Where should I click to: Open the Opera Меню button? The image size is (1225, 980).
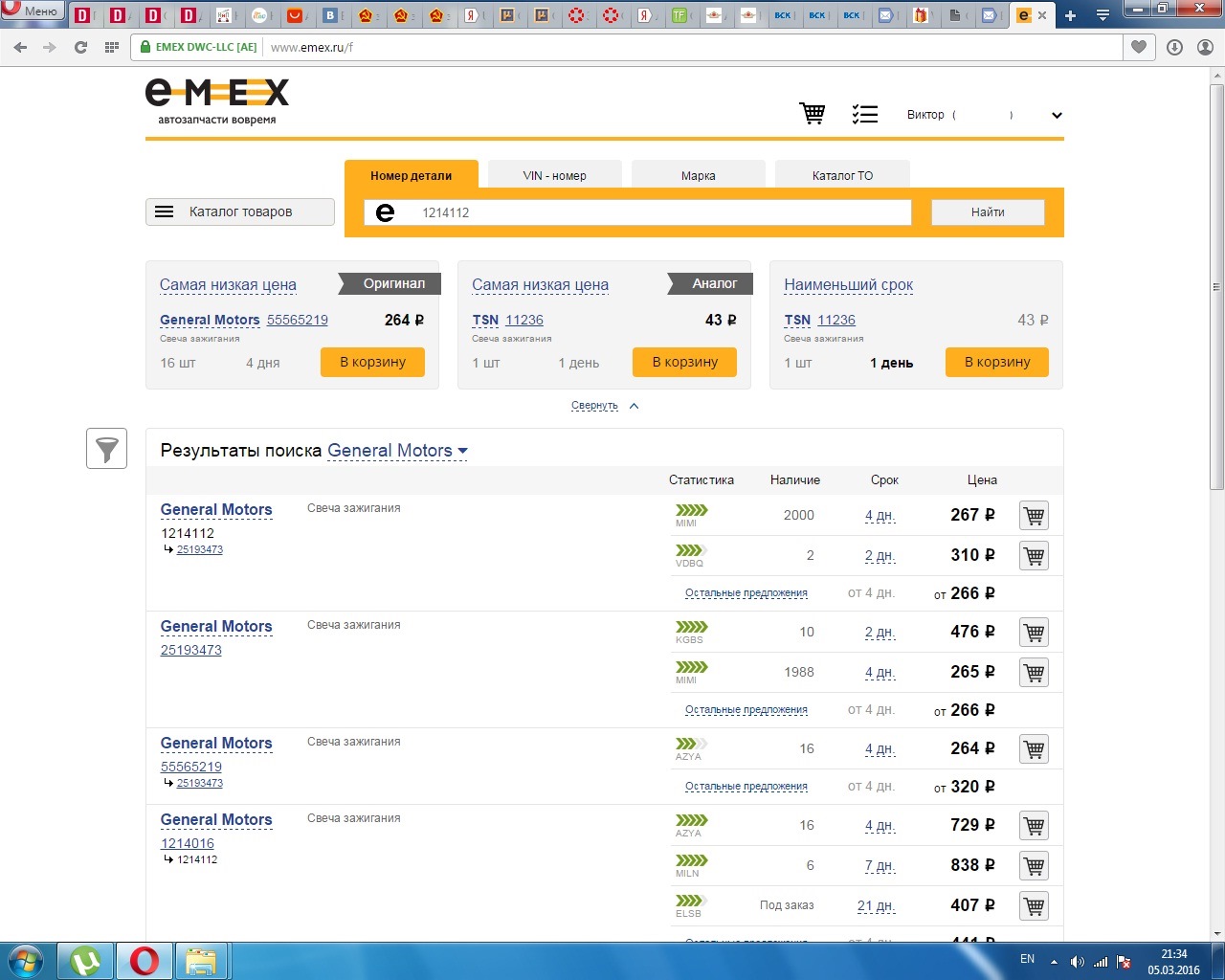(x=32, y=11)
